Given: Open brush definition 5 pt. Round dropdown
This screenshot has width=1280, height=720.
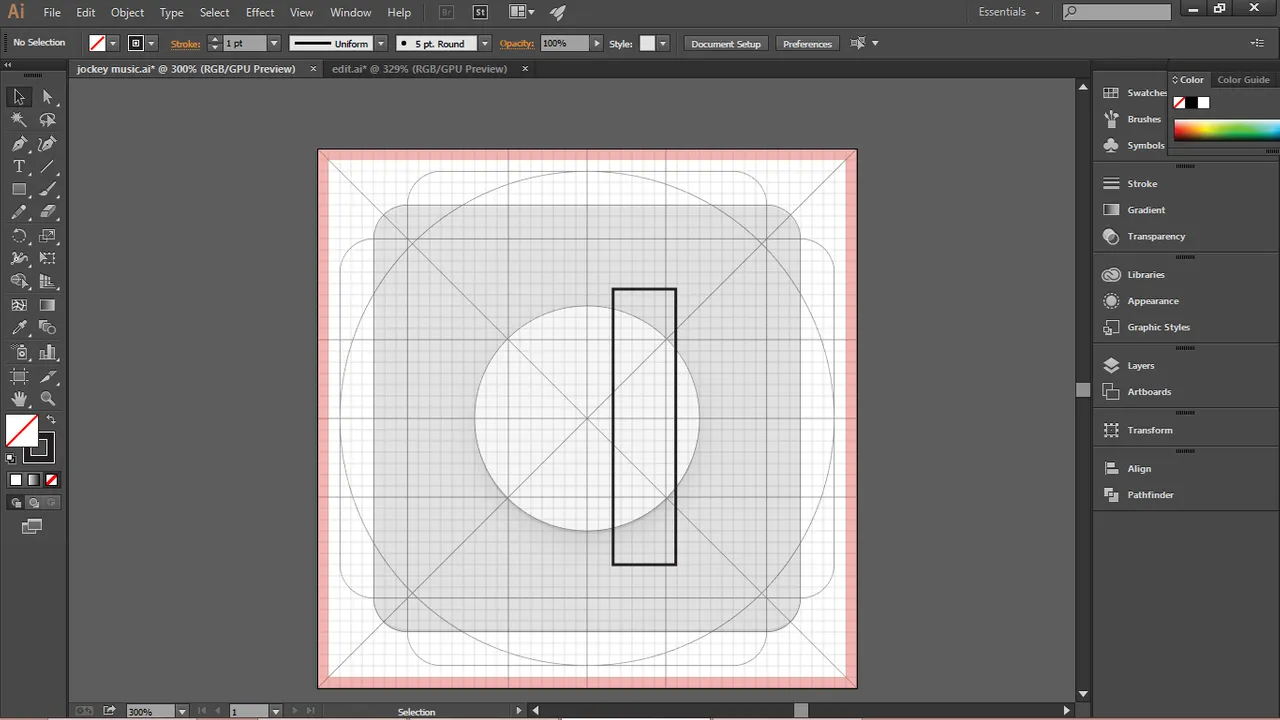Looking at the screenshot, I should [x=485, y=43].
